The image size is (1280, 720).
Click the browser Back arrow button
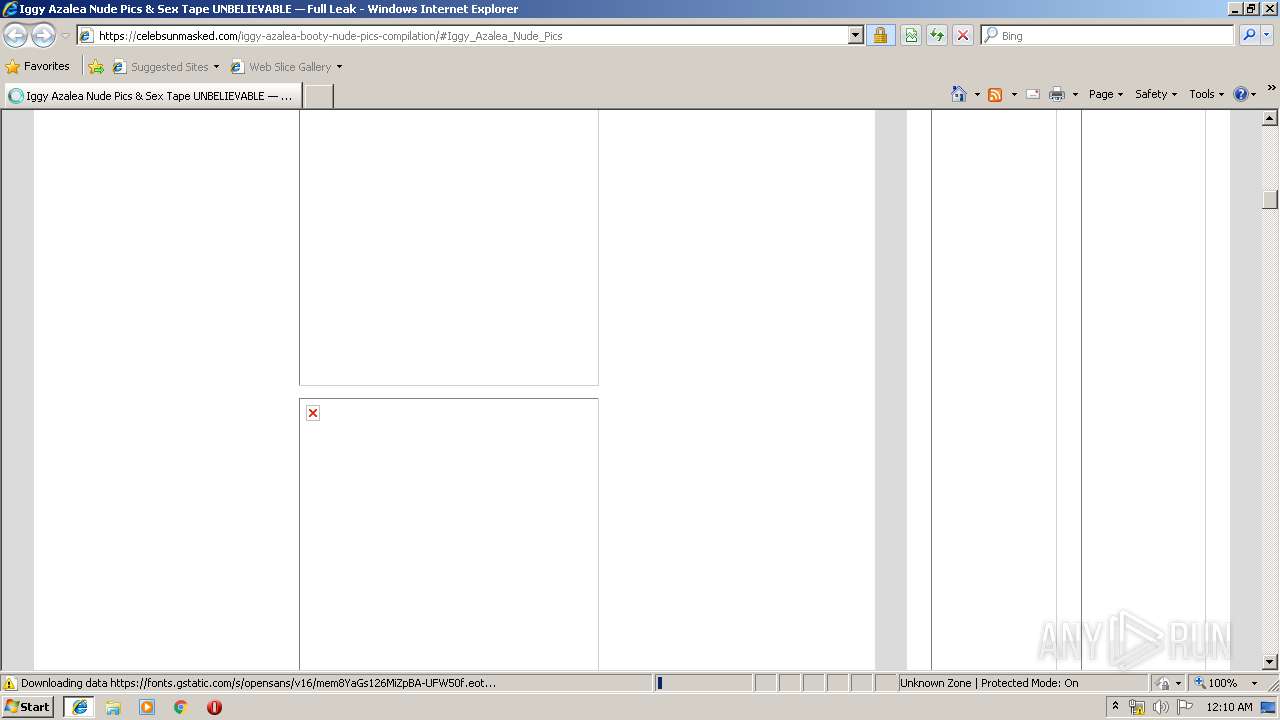[x=15, y=36]
